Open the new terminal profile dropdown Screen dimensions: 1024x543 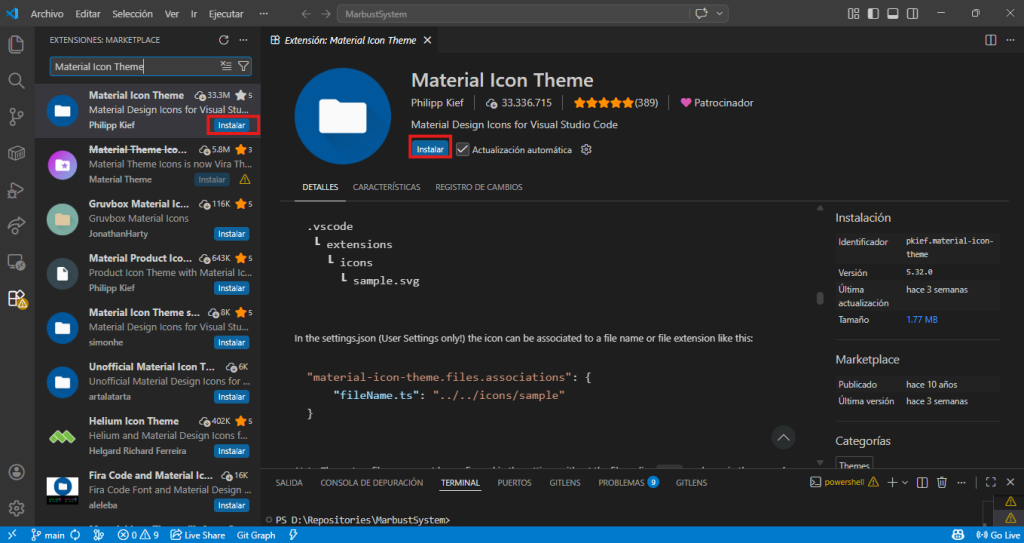click(x=905, y=483)
